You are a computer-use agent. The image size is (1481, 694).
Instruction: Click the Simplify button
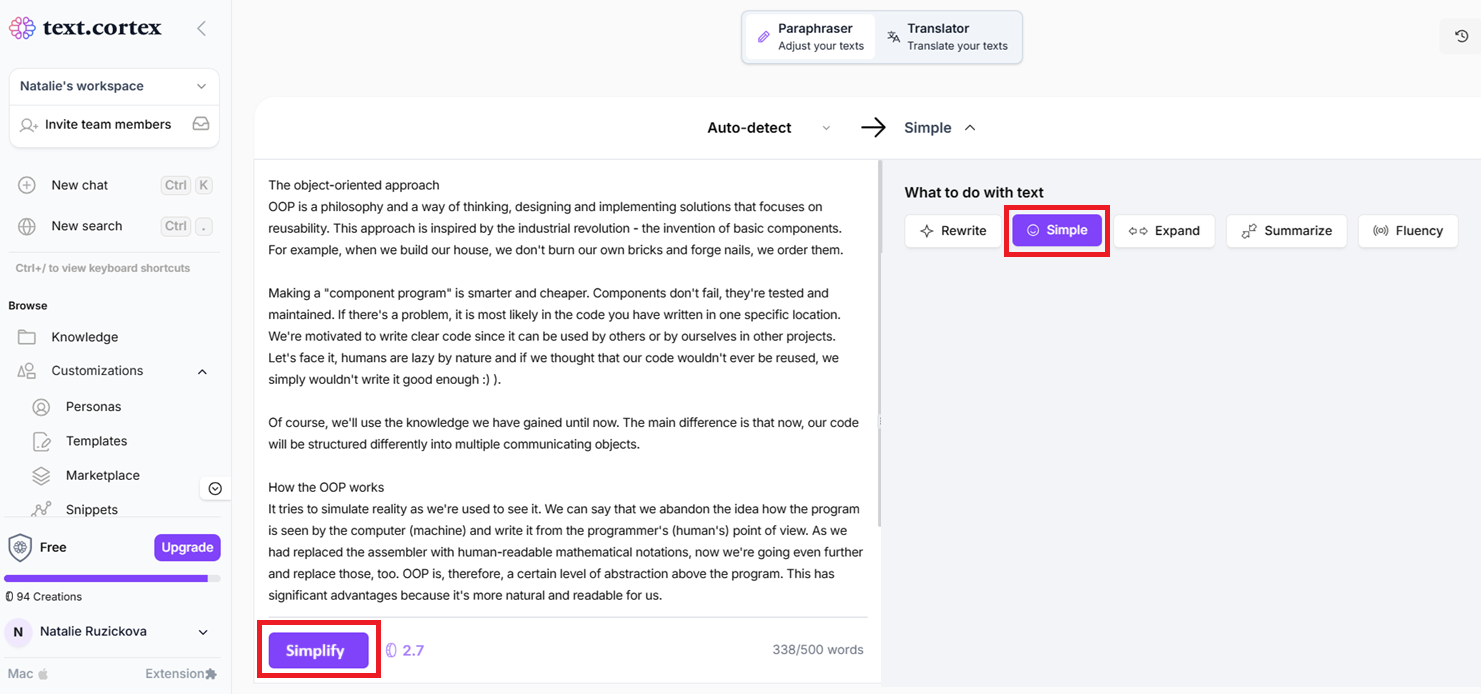pyautogui.click(x=318, y=649)
